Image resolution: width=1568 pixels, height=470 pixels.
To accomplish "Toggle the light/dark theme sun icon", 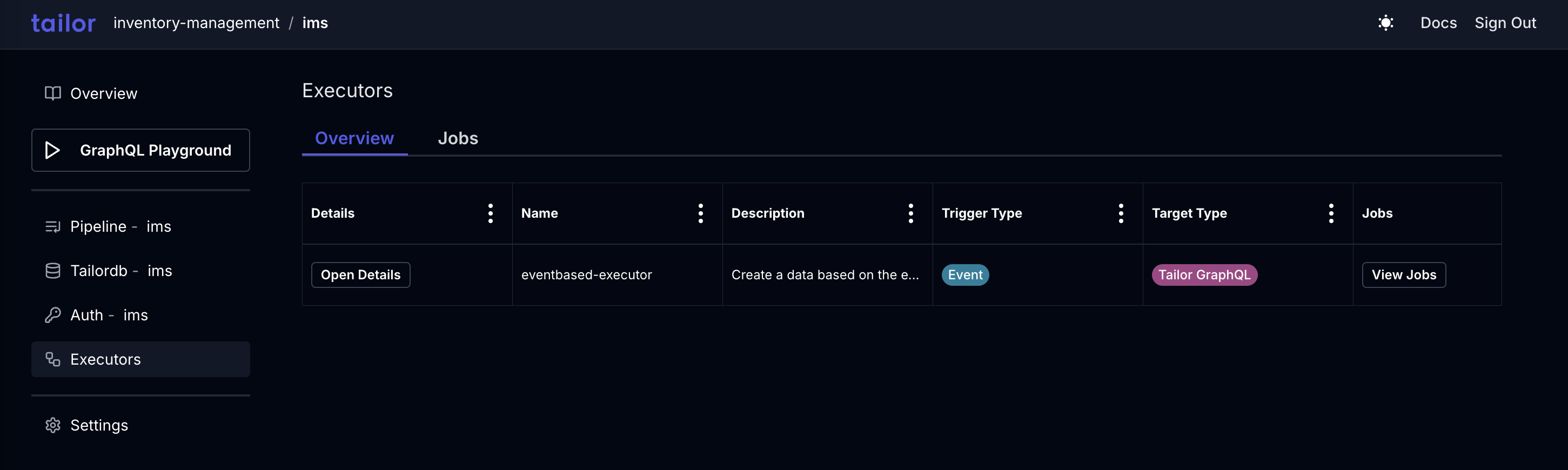I will click(x=1386, y=23).
